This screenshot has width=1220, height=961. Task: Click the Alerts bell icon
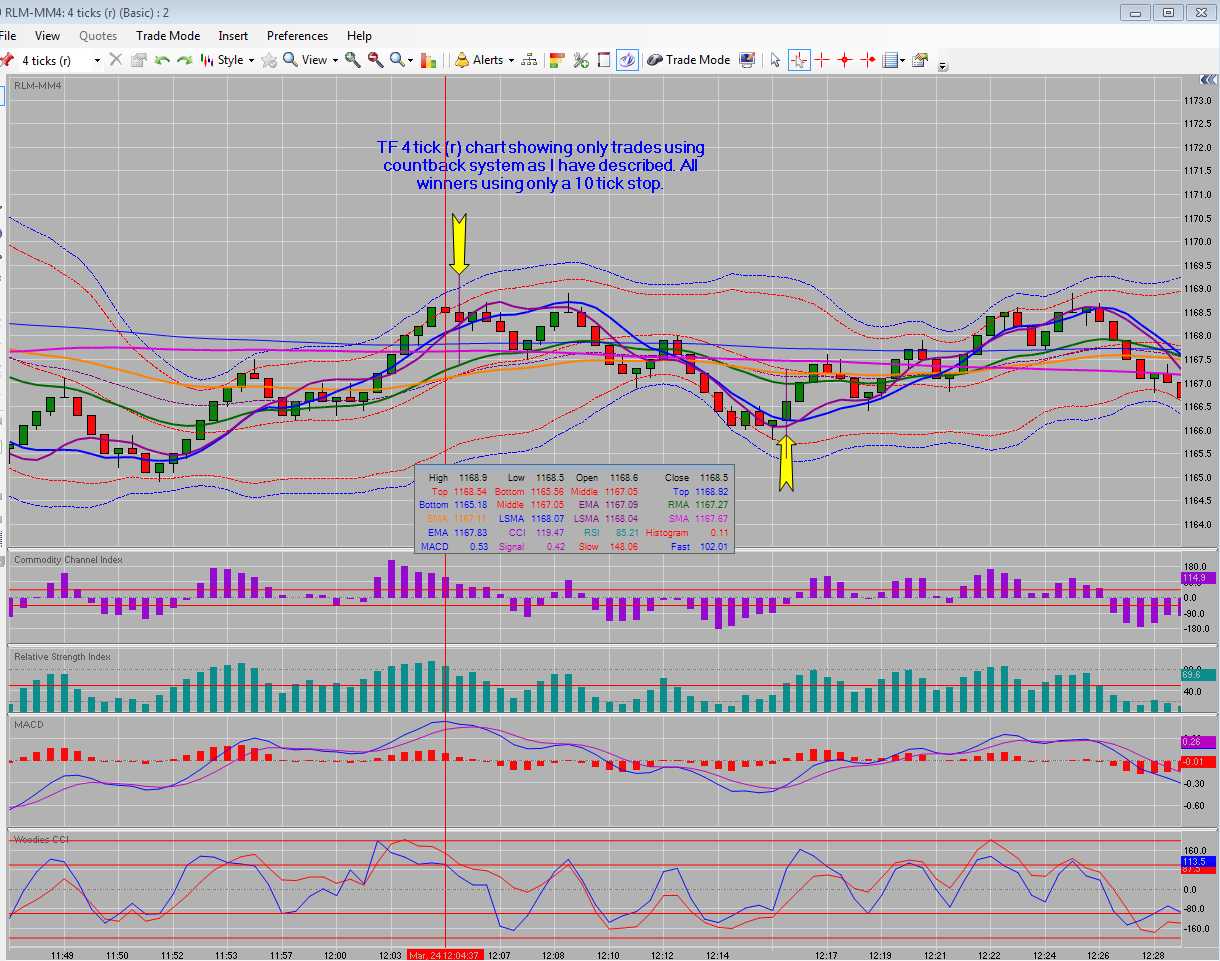(x=462, y=60)
